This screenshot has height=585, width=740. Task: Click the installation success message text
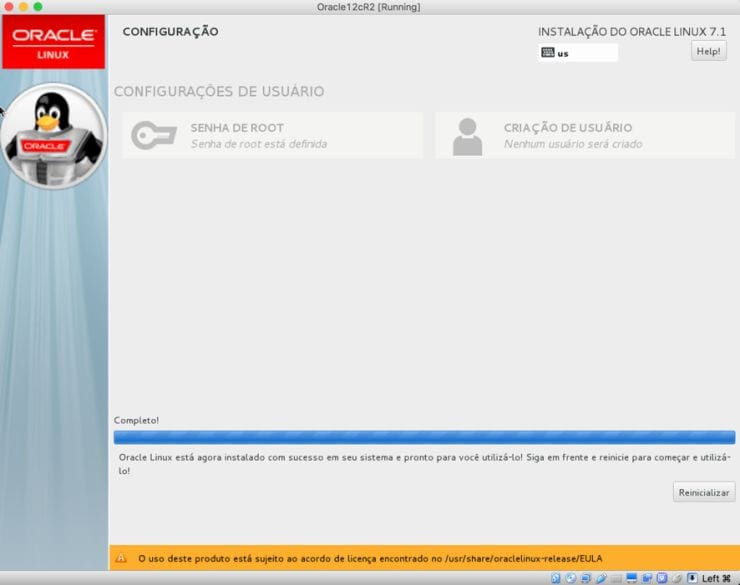tap(424, 464)
